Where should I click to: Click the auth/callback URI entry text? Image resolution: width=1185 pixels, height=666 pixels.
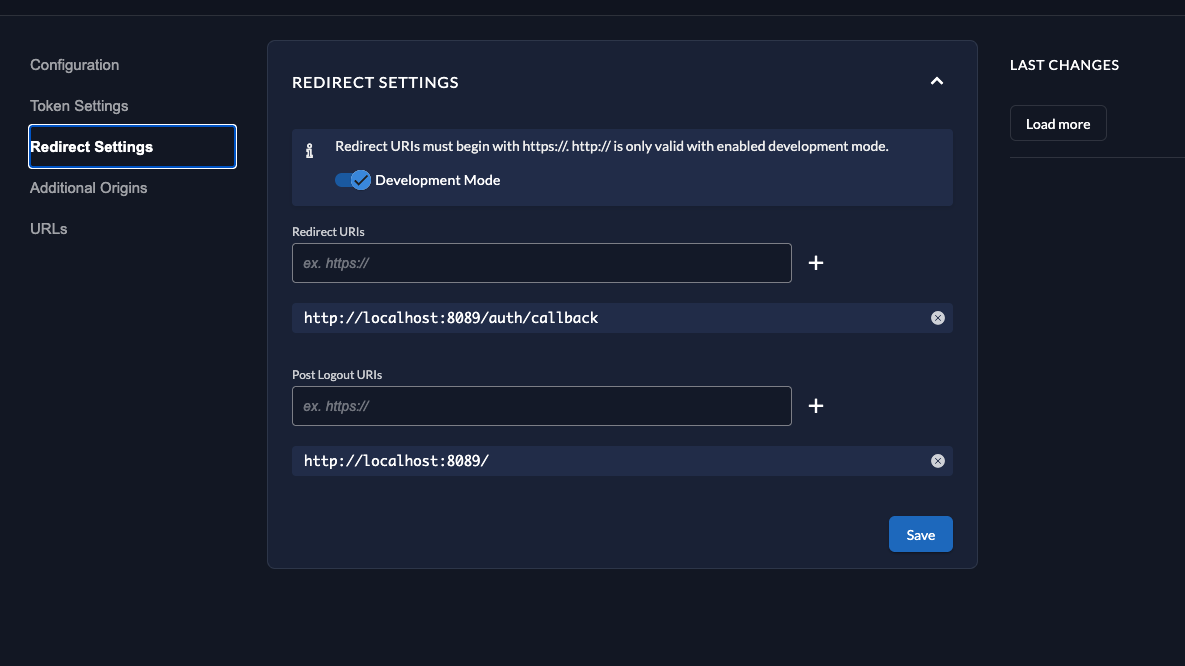(x=451, y=318)
